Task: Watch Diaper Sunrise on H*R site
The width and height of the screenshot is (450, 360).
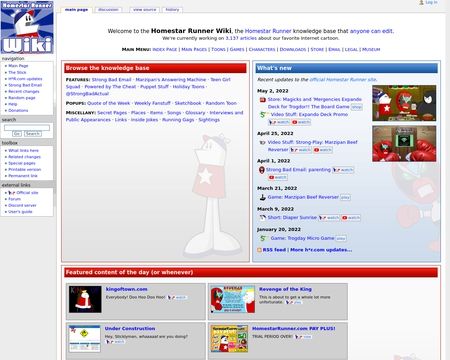Action: click(329, 218)
